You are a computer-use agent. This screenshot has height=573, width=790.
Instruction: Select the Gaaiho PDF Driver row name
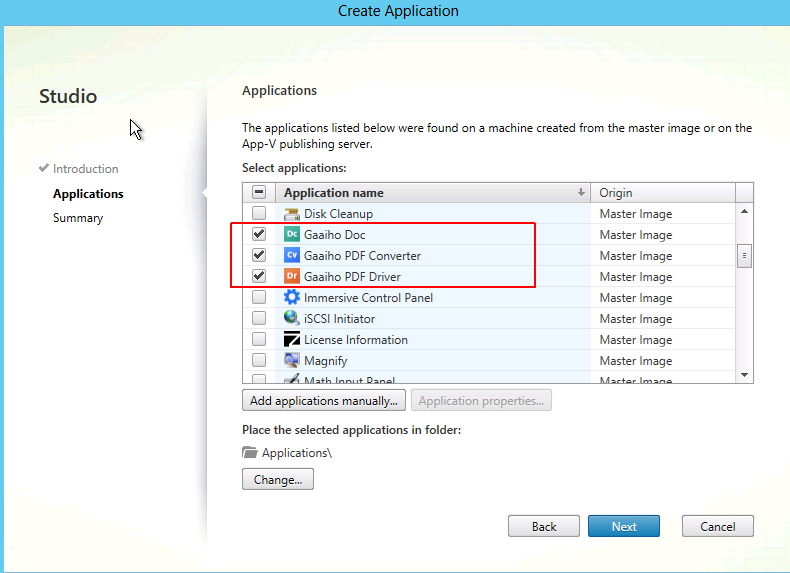click(x=352, y=277)
